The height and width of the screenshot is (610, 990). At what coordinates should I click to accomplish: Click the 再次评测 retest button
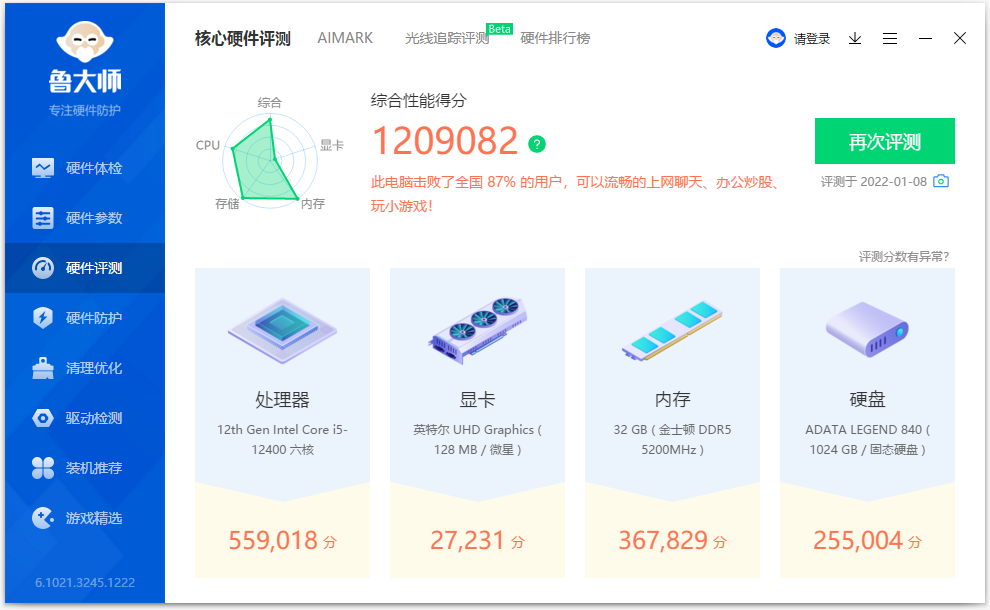886,141
